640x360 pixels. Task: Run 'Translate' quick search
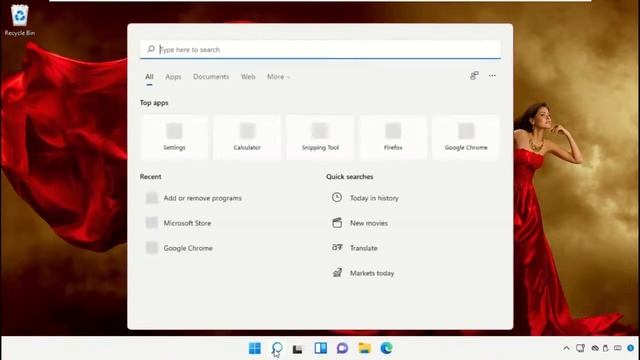click(354, 248)
